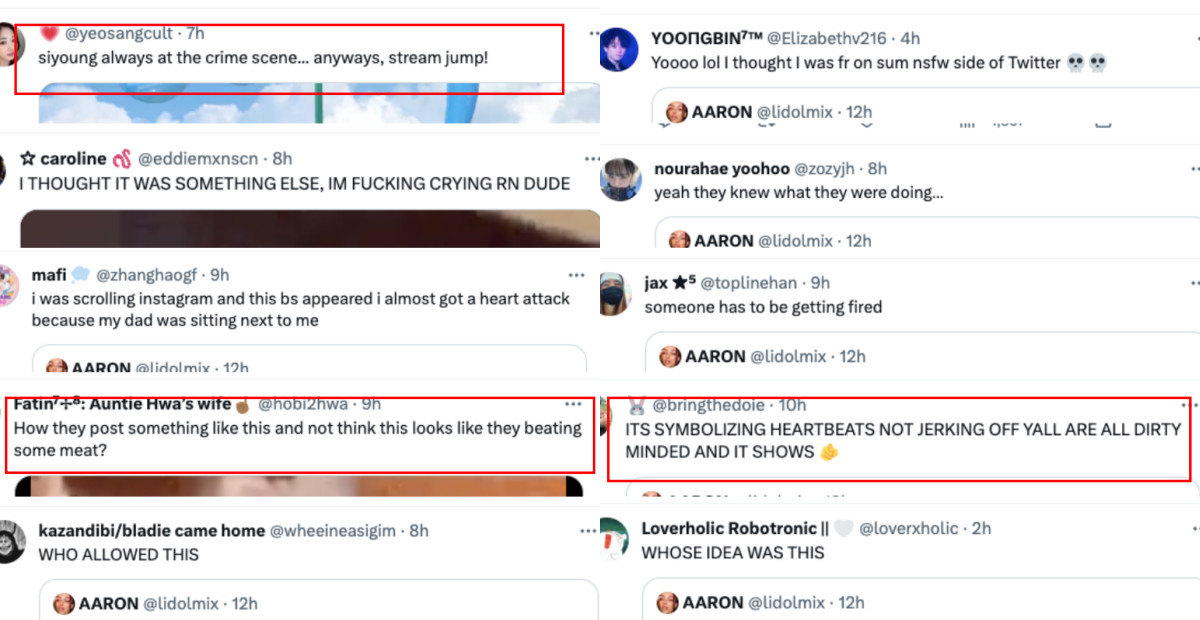Open more options on mafi's tweet
The image size is (1200, 620).
pos(577,275)
